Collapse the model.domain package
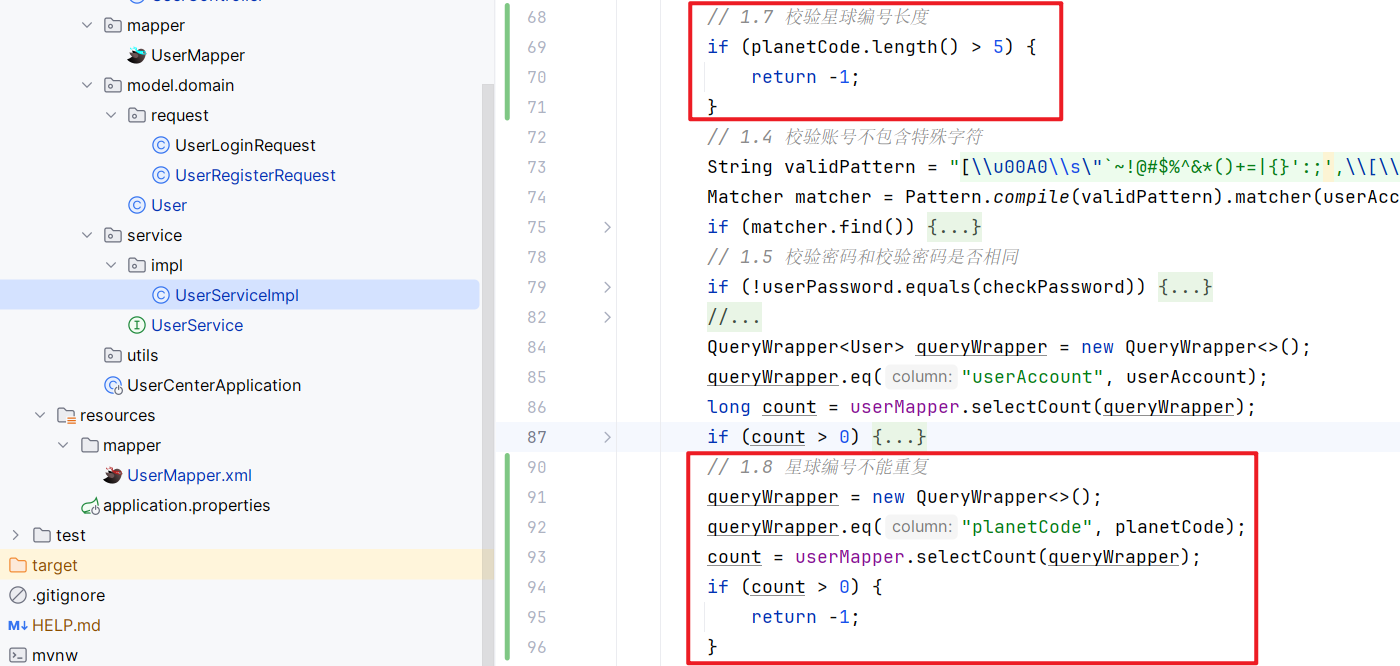This screenshot has height=666, width=1400. [87, 85]
